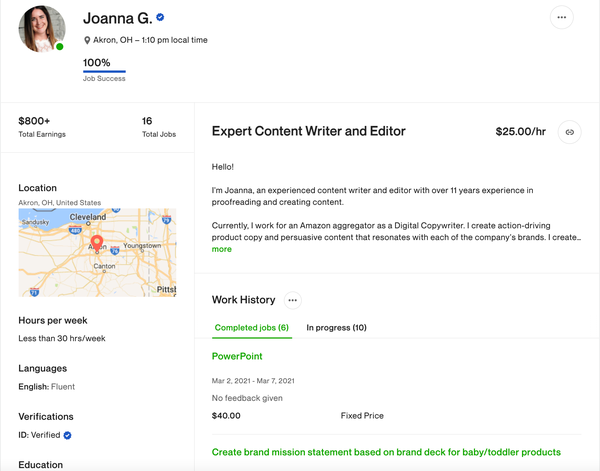Click Joanna's profile photo

coord(42,27)
